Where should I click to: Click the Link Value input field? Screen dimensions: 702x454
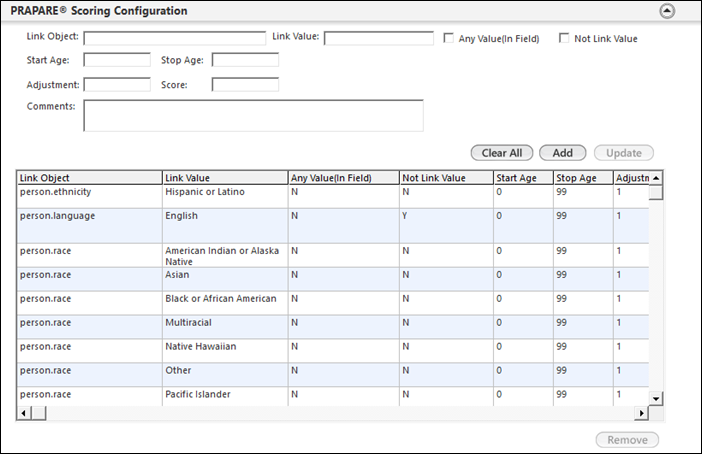379,38
